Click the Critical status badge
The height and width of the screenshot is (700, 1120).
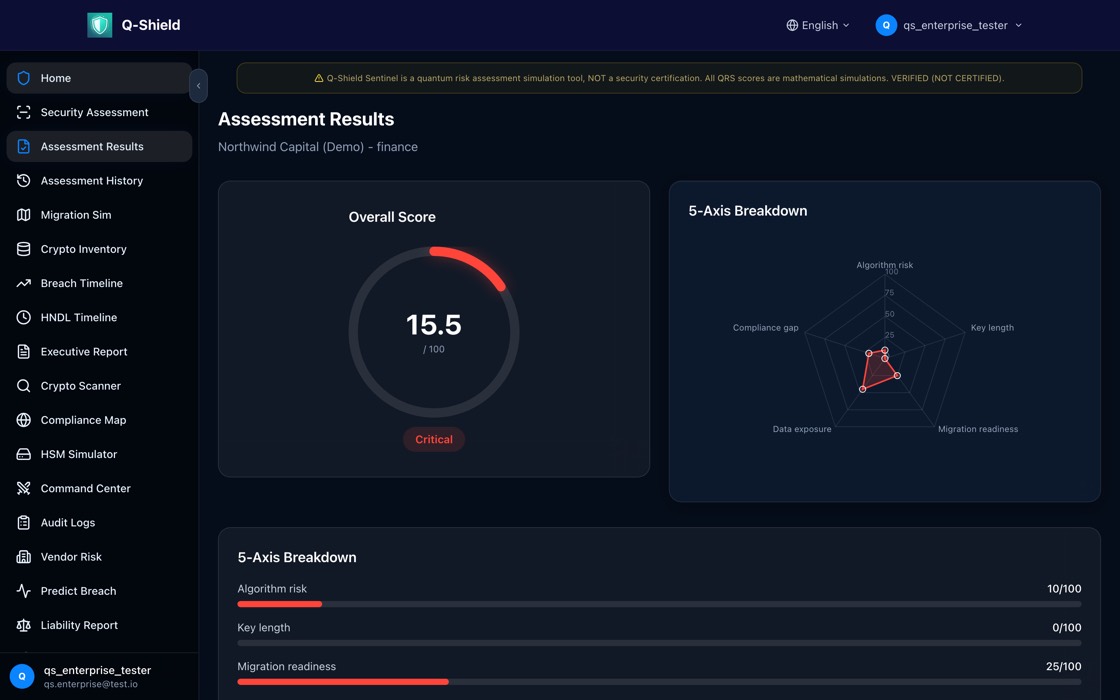click(434, 439)
